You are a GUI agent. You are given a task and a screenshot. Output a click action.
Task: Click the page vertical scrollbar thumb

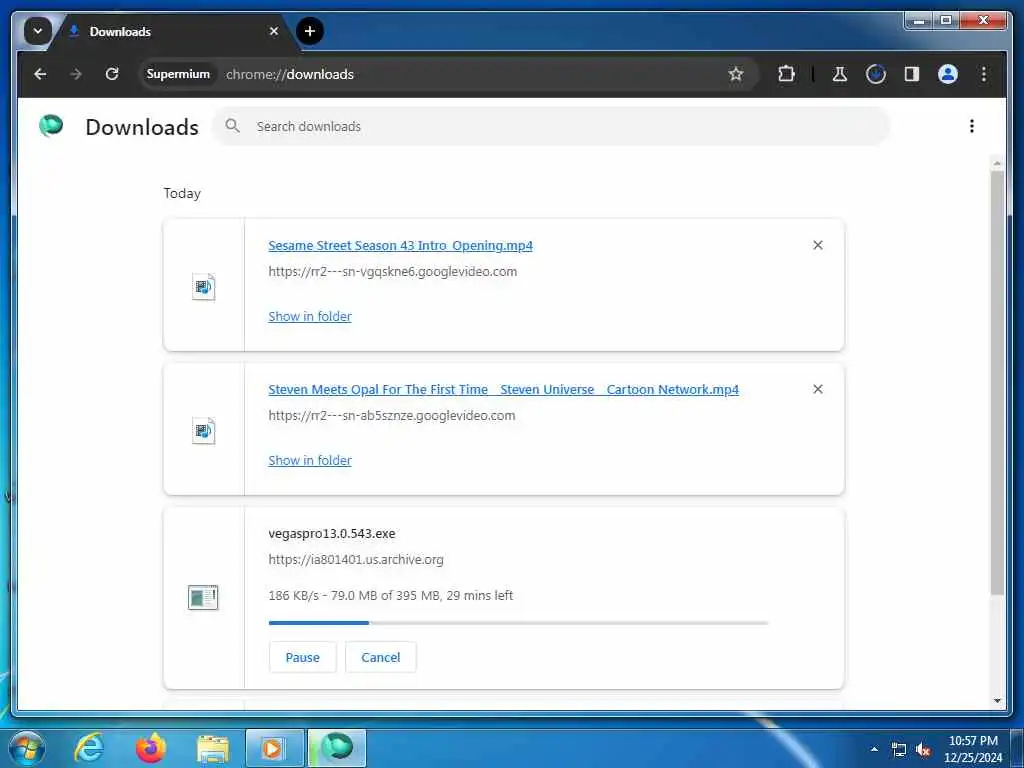[997, 383]
